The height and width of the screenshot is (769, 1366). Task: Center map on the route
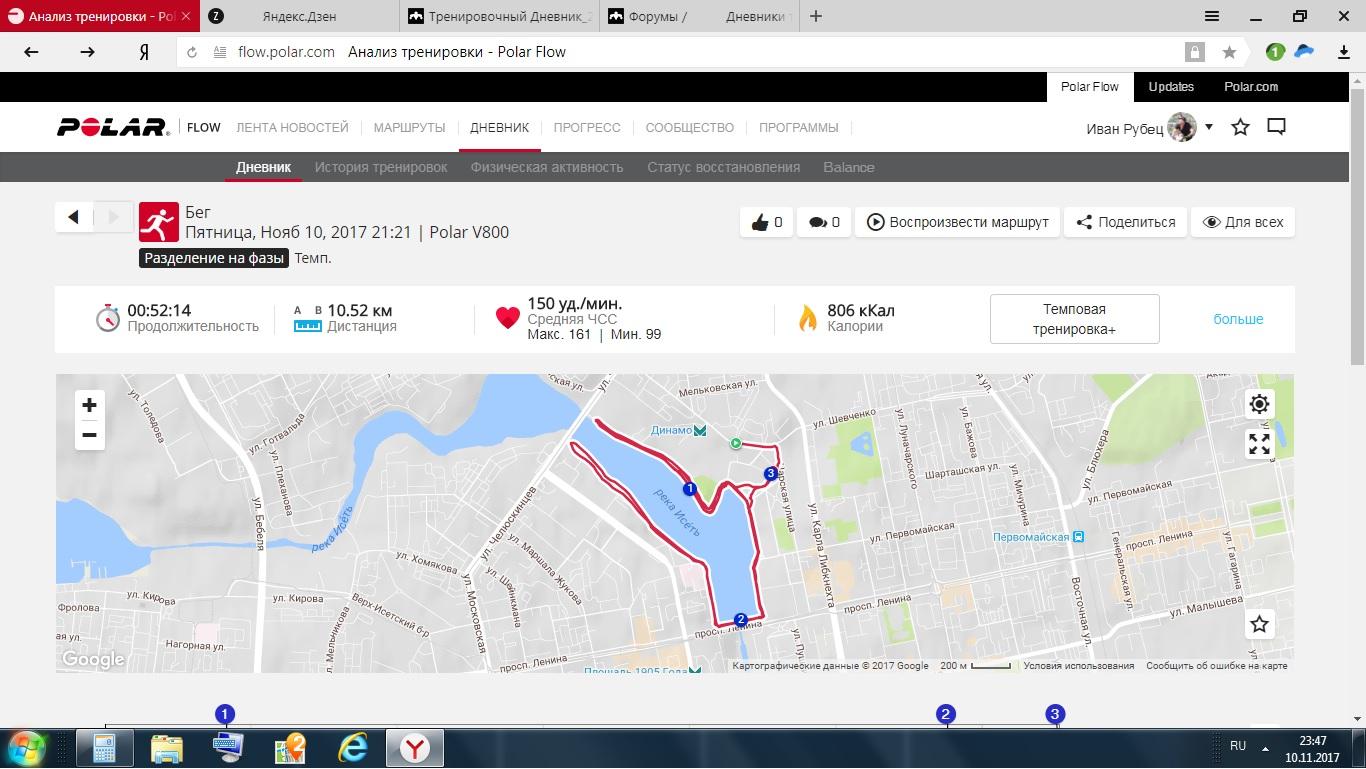(1259, 404)
